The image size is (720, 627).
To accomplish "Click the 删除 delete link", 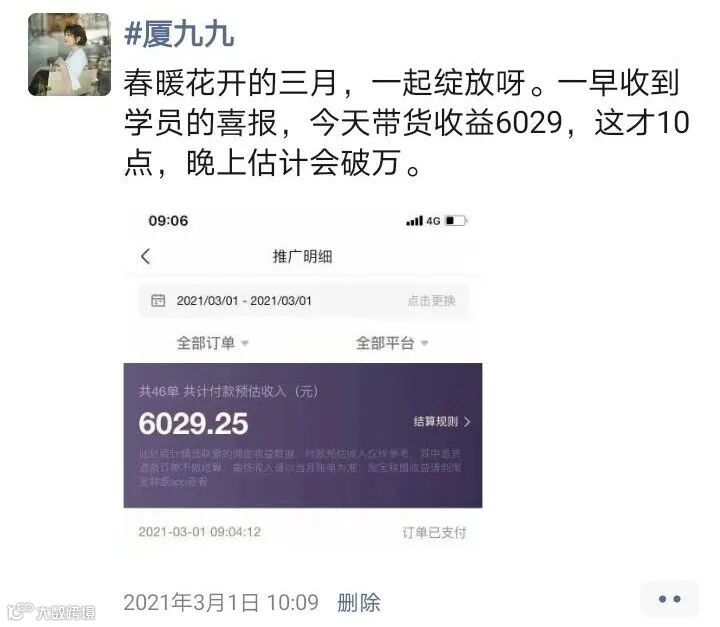I will [359, 603].
